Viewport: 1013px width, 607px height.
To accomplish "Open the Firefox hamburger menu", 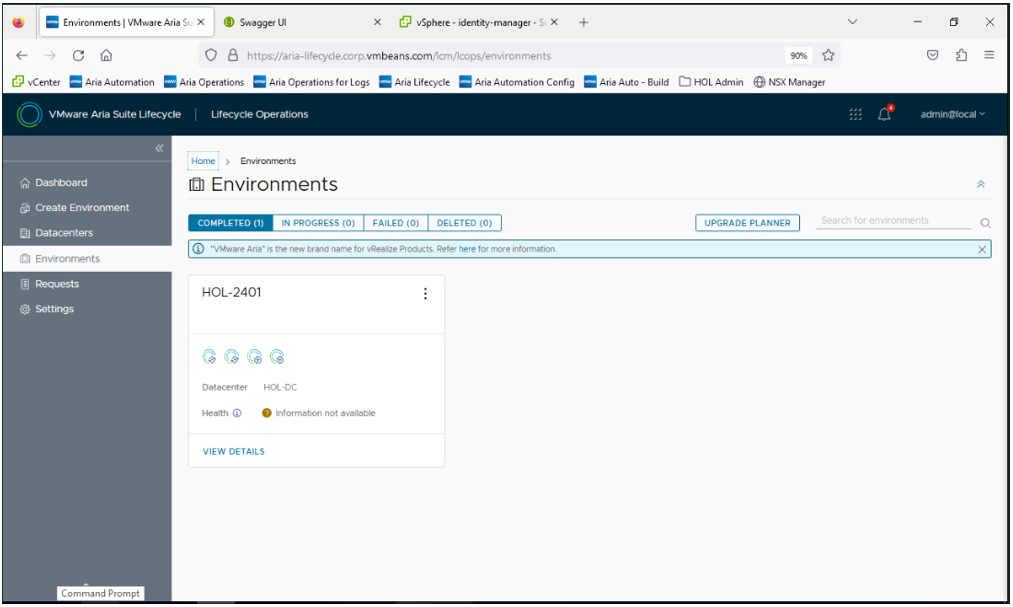I will click(x=989, y=56).
